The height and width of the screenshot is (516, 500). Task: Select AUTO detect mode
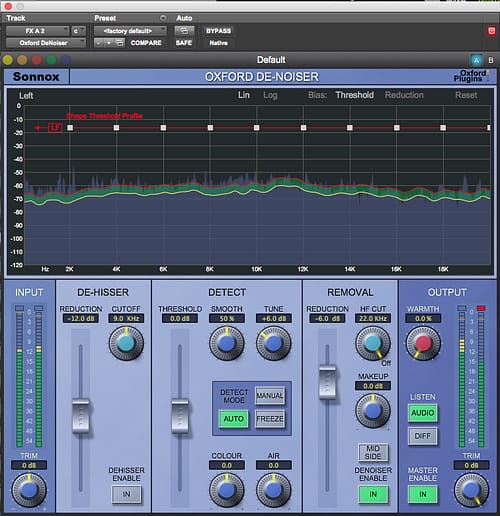[x=233, y=419]
